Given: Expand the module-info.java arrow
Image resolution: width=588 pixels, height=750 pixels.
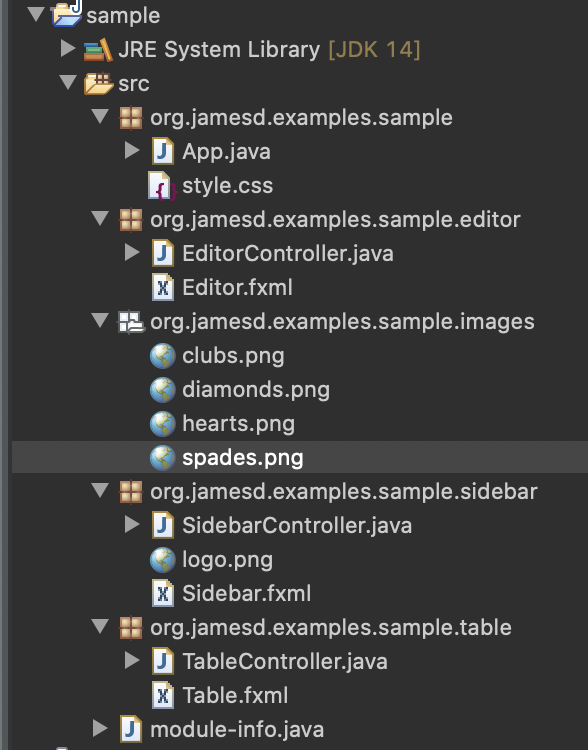Looking at the screenshot, I should click(100, 728).
